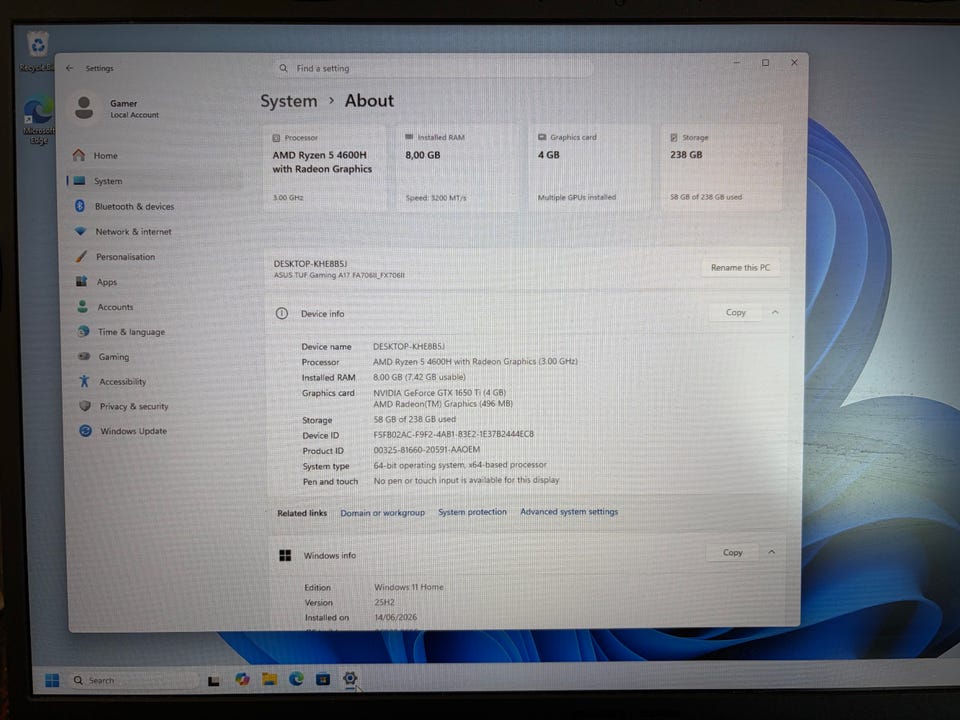Click the Accessibility figure icon
Image resolution: width=960 pixels, height=720 pixels.
84,381
